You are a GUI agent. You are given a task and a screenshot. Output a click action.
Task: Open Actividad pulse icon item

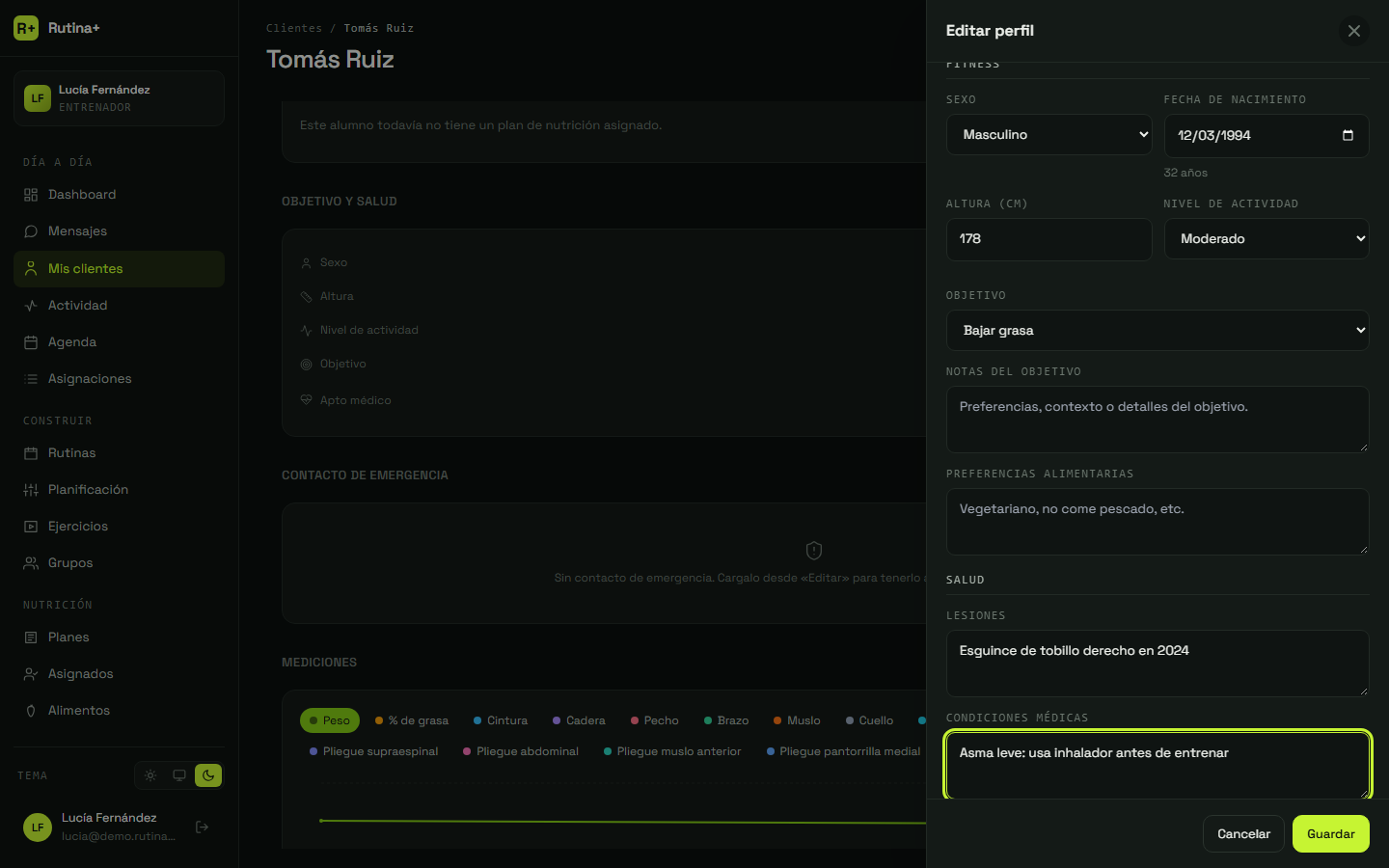[x=119, y=306]
